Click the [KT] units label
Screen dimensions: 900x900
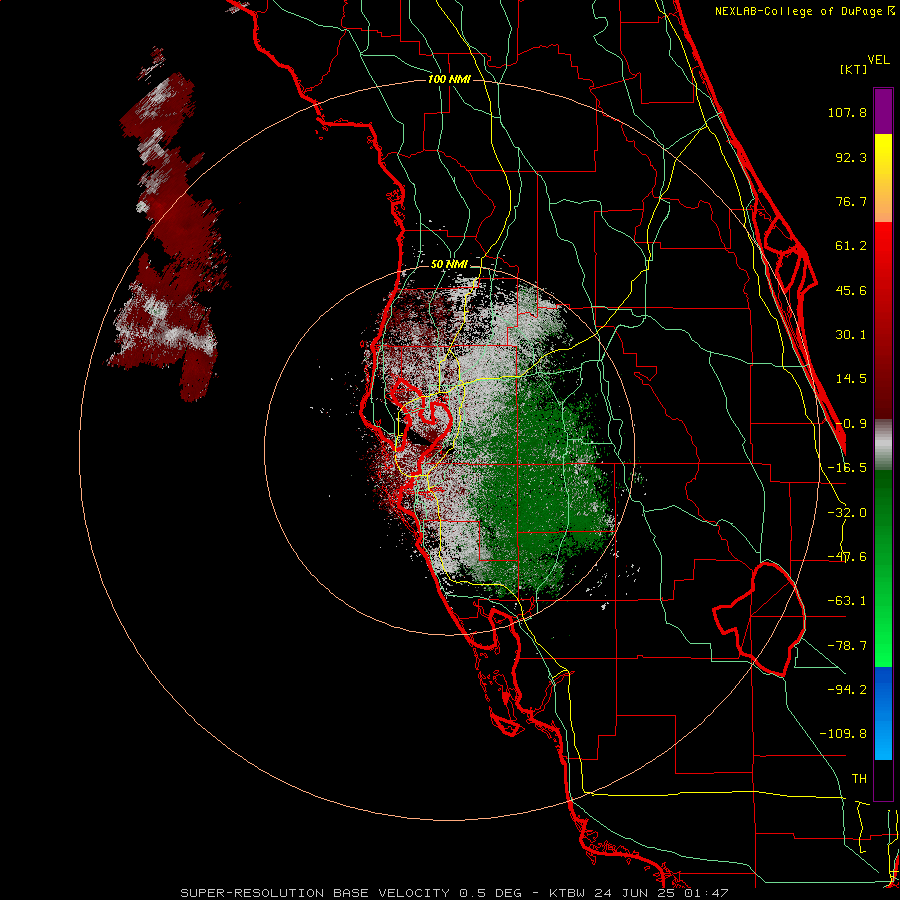point(853,69)
